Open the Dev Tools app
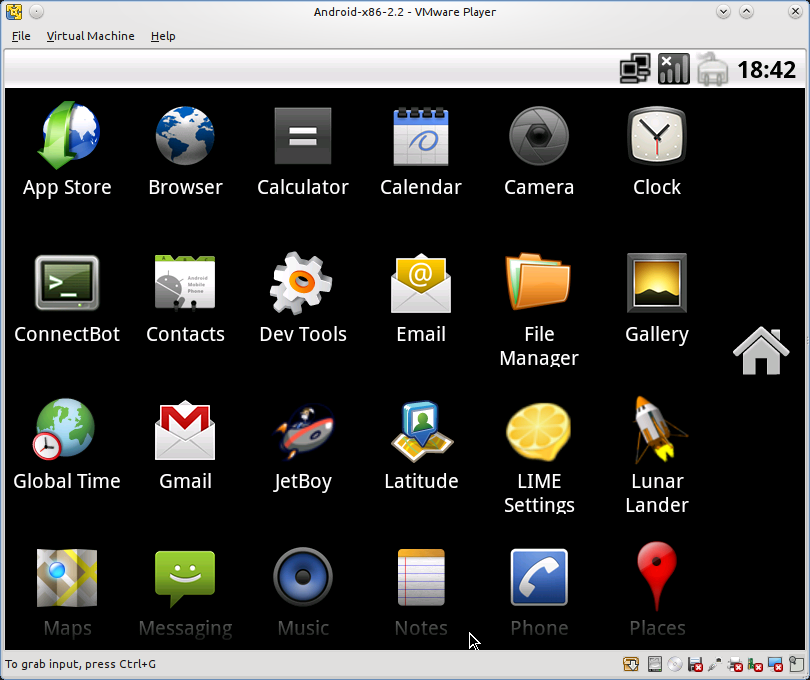810x680 pixels. pos(303,298)
